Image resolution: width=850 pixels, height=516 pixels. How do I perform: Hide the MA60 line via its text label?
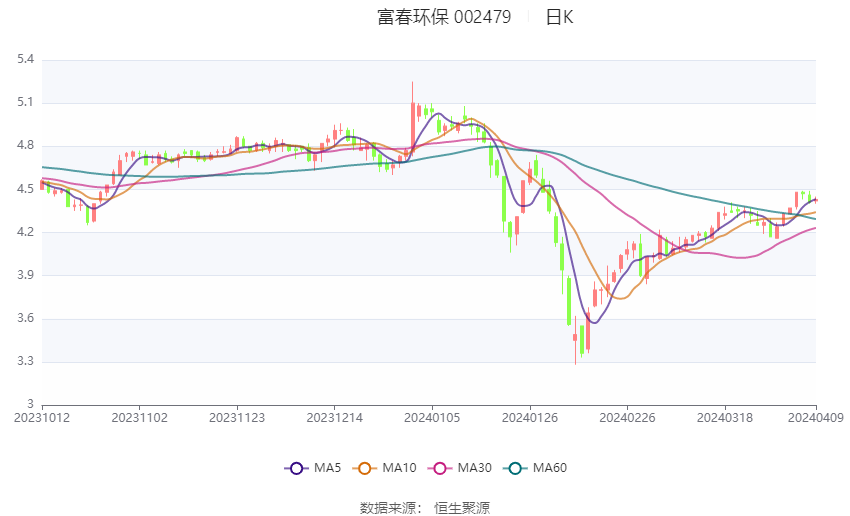tap(550, 468)
